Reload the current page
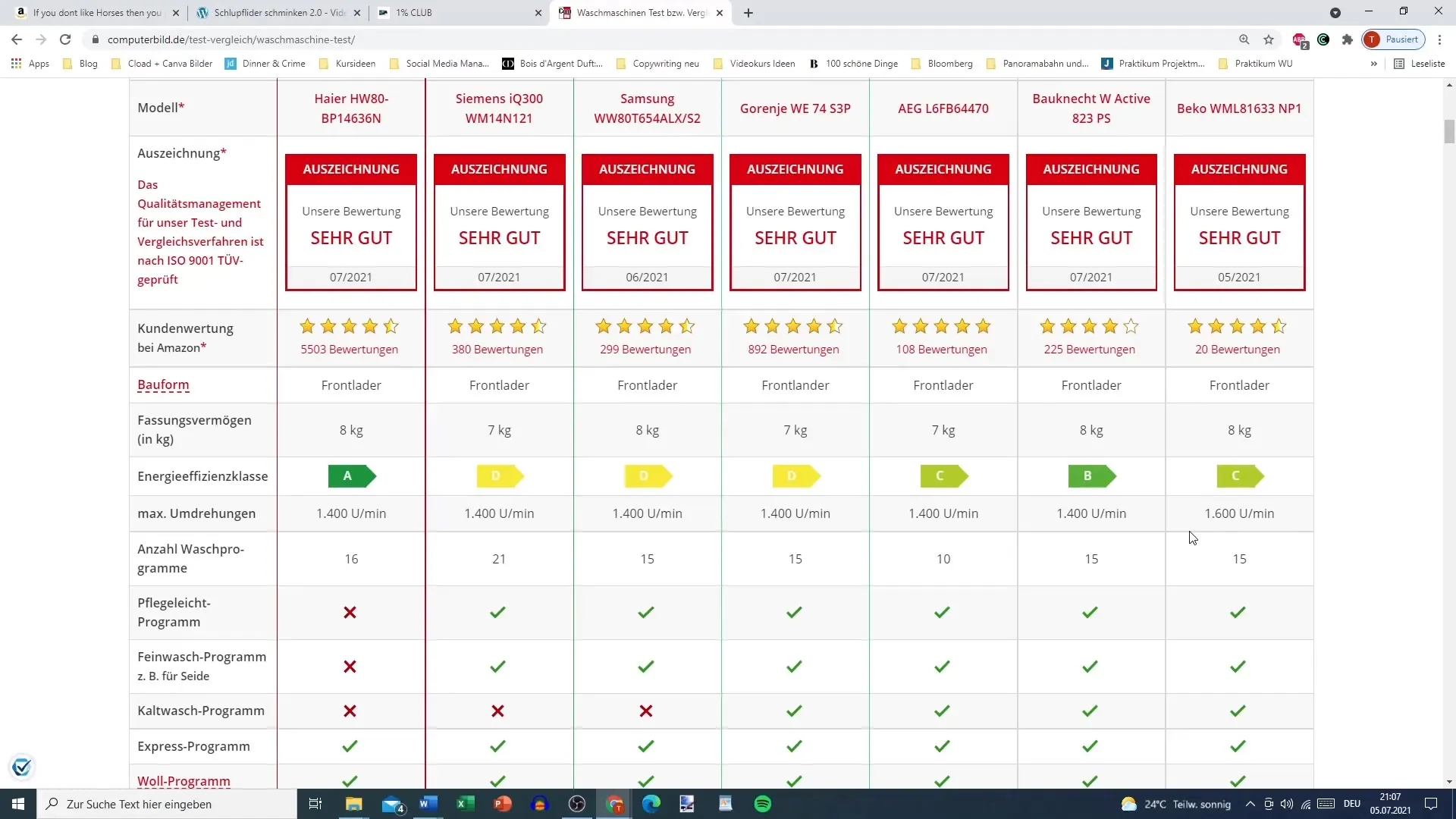The width and height of the screenshot is (1456, 819). 65,39
